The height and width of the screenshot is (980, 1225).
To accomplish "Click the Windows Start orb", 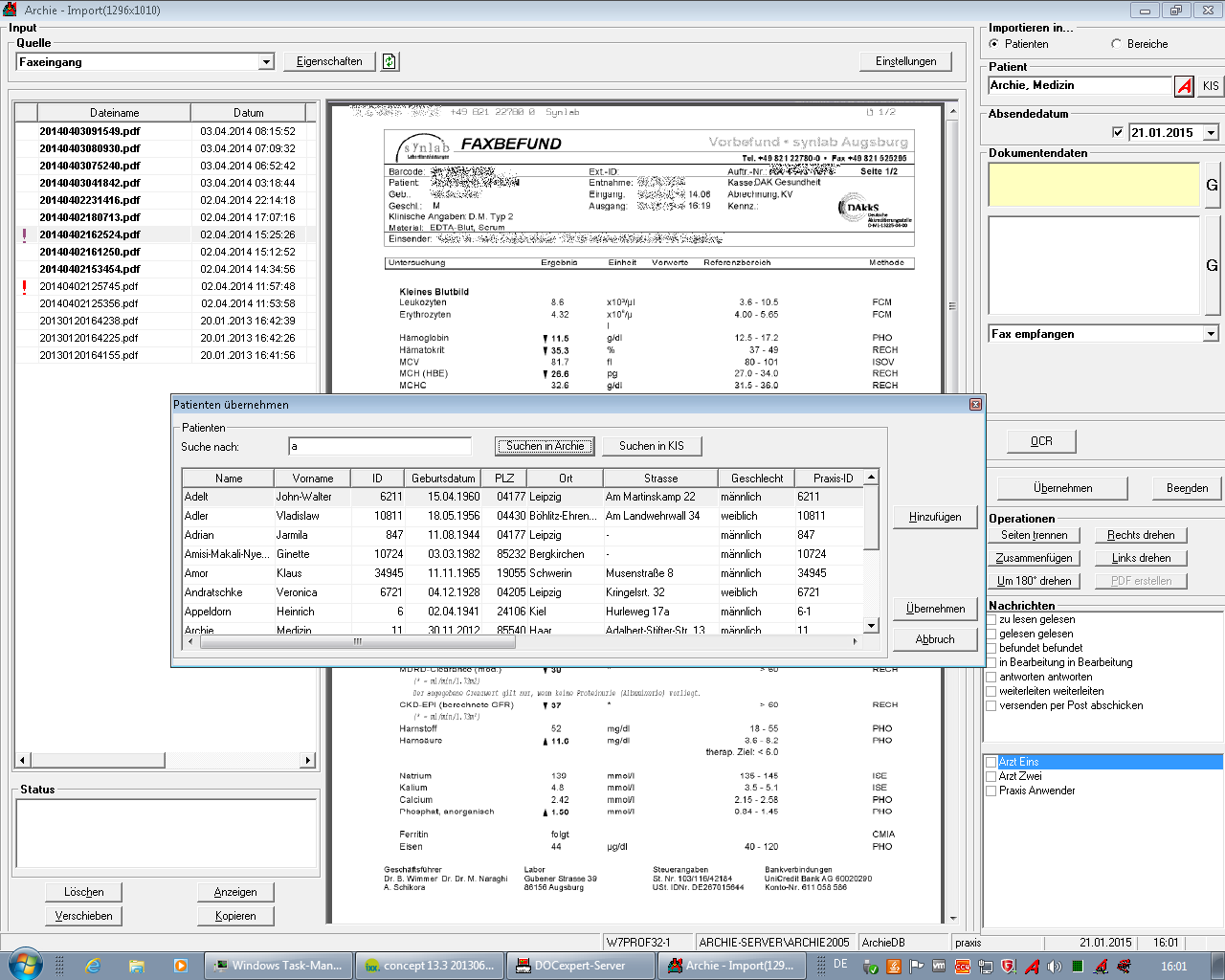I will [x=25, y=965].
